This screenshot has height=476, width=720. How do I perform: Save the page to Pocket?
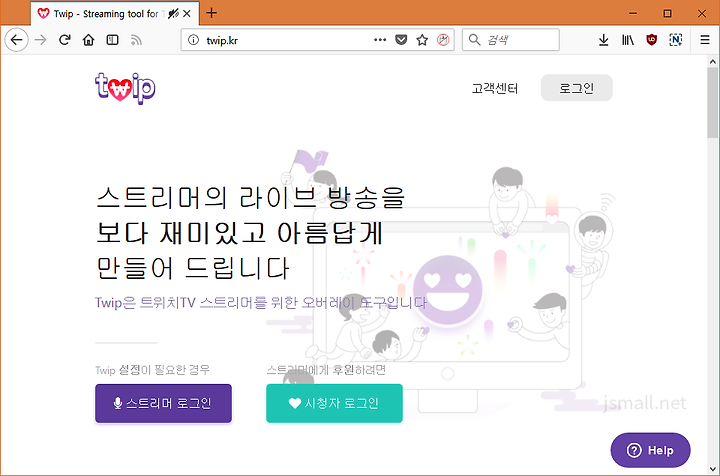pyautogui.click(x=401, y=40)
